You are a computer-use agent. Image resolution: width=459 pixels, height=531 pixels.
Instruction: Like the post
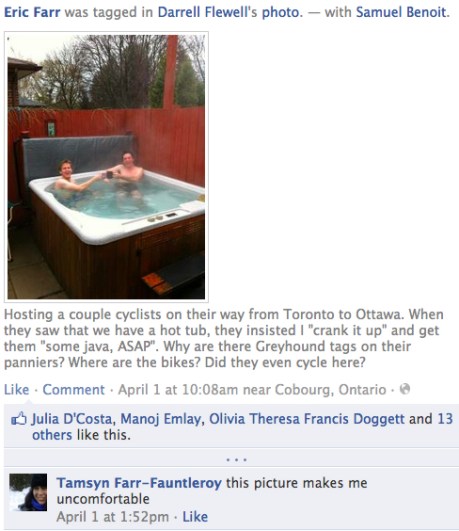pyautogui.click(x=17, y=389)
